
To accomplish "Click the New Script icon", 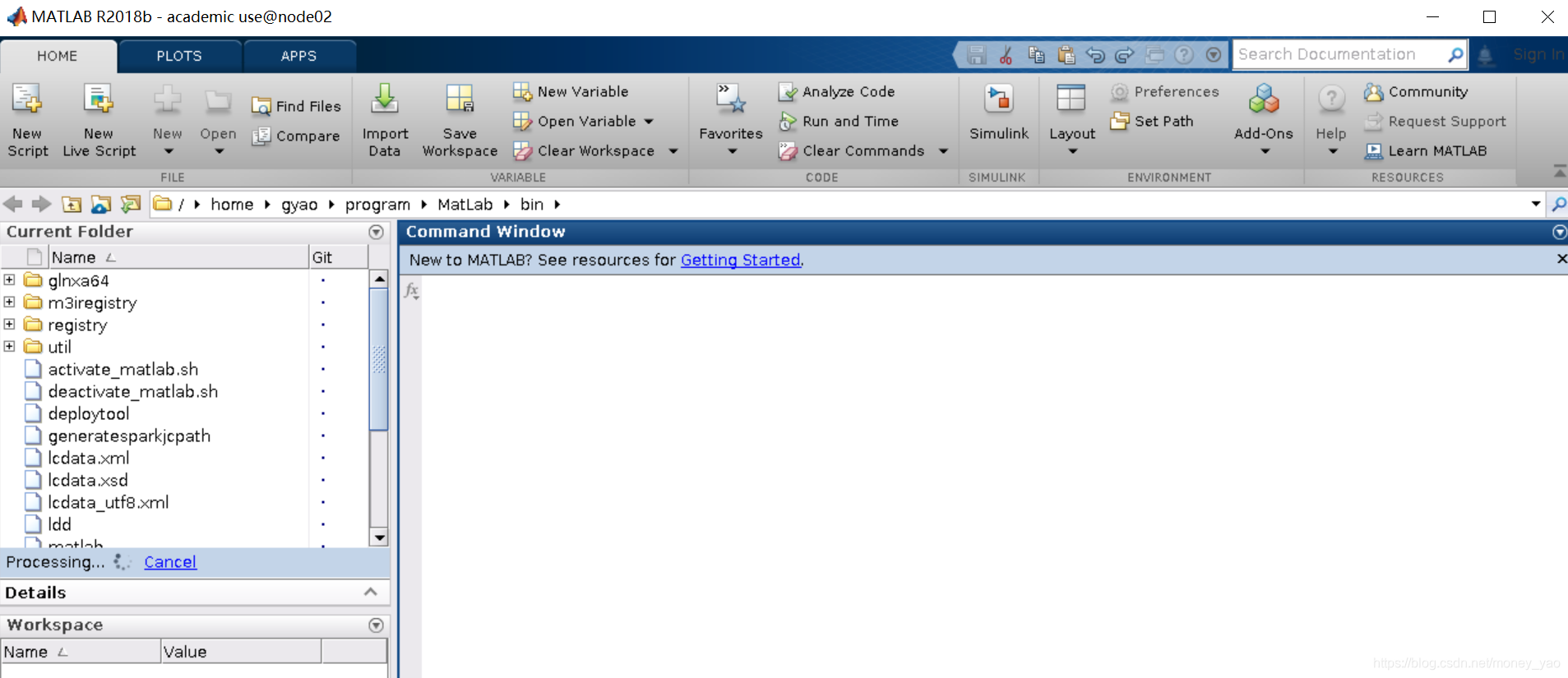I will (27, 100).
